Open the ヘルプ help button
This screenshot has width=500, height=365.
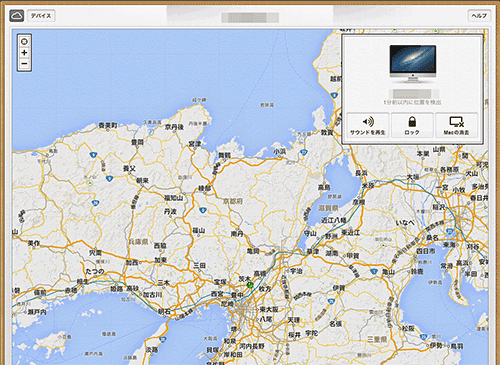pos(479,16)
